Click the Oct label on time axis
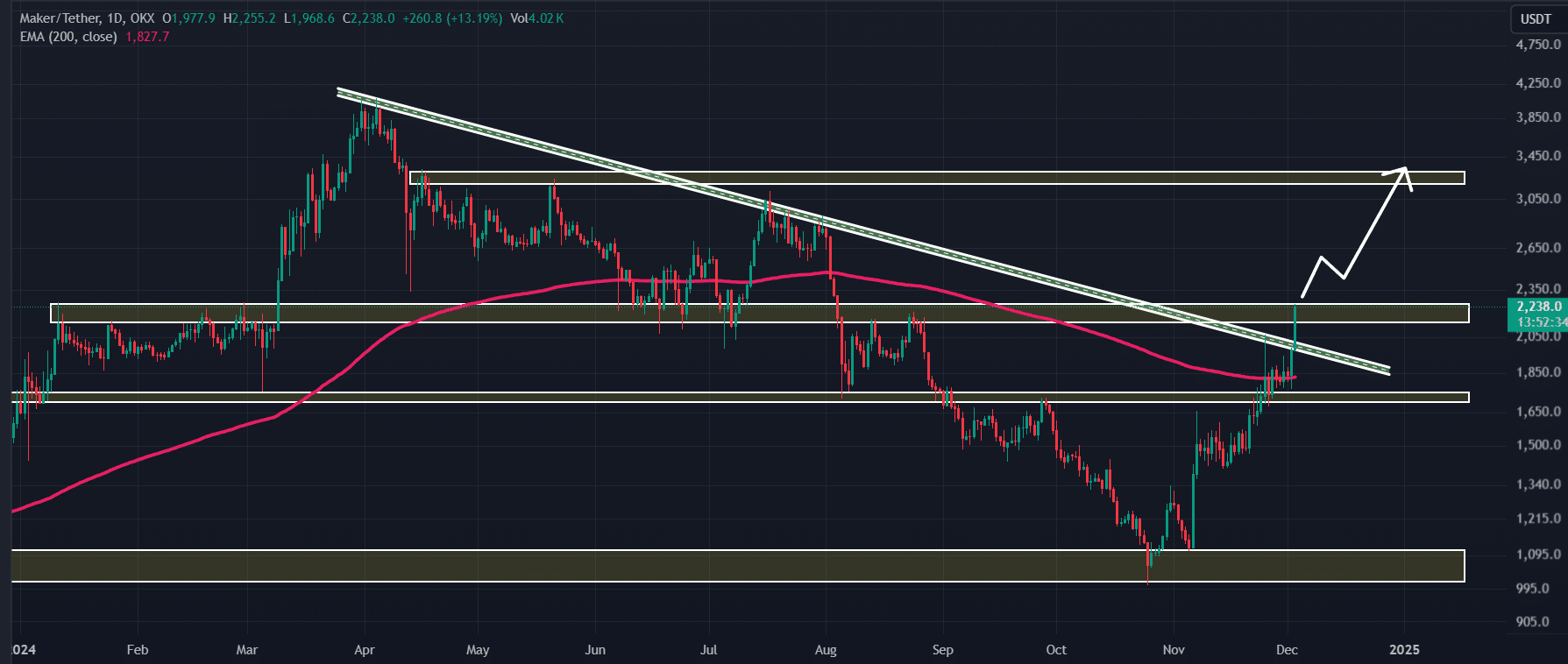Screen dimensions: 1568x664 point(1056,650)
